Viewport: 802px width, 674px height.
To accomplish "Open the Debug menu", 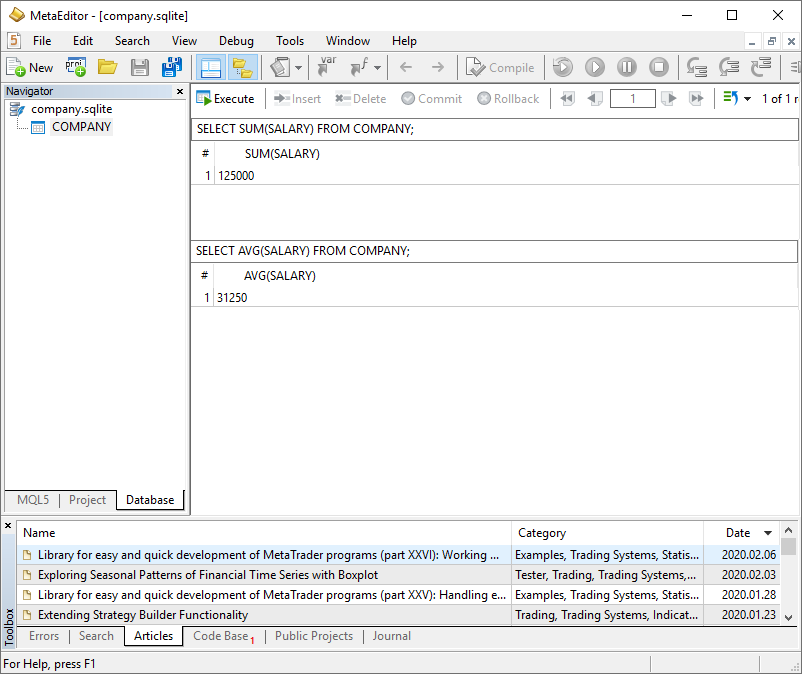I will coord(236,41).
